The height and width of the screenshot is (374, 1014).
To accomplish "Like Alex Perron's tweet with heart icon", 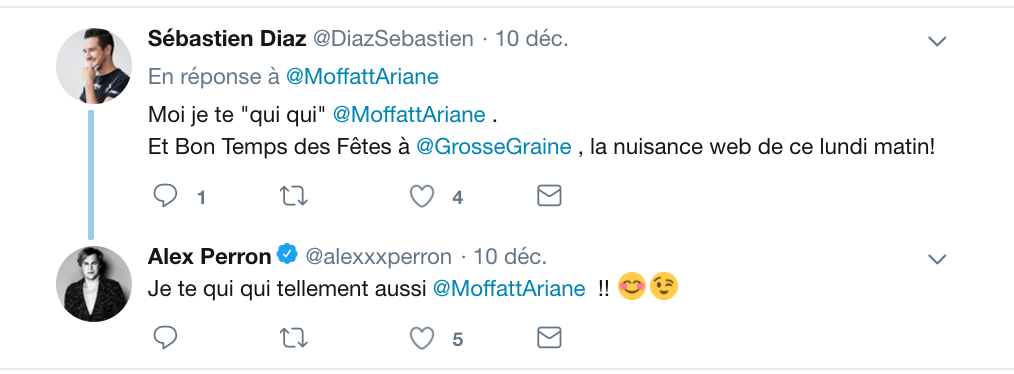I will tap(422, 337).
